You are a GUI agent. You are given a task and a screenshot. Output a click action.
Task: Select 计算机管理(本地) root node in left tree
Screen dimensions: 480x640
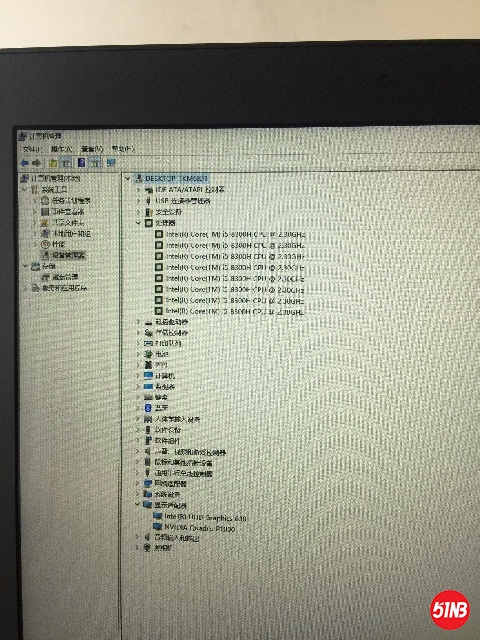[x=51, y=178]
